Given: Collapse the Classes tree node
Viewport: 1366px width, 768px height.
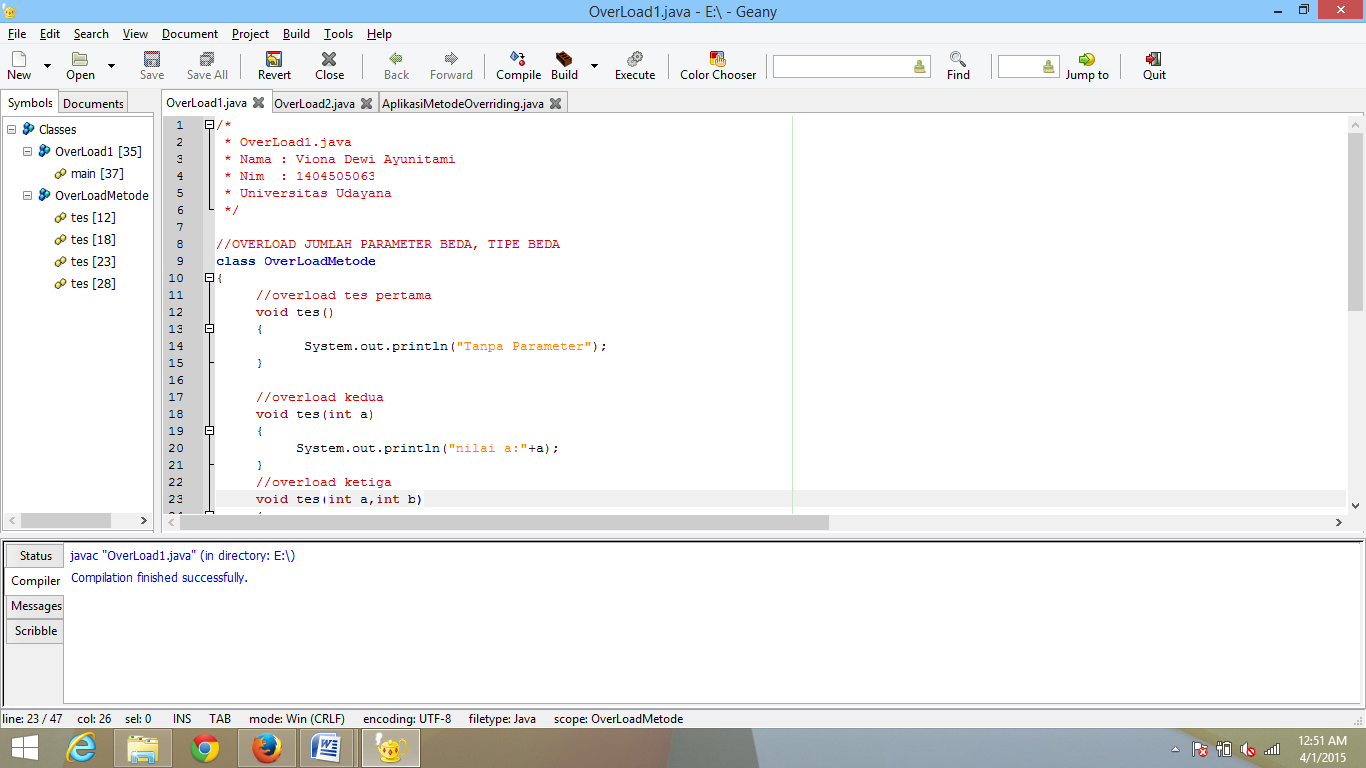Looking at the screenshot, I should [x=12, y=129].
